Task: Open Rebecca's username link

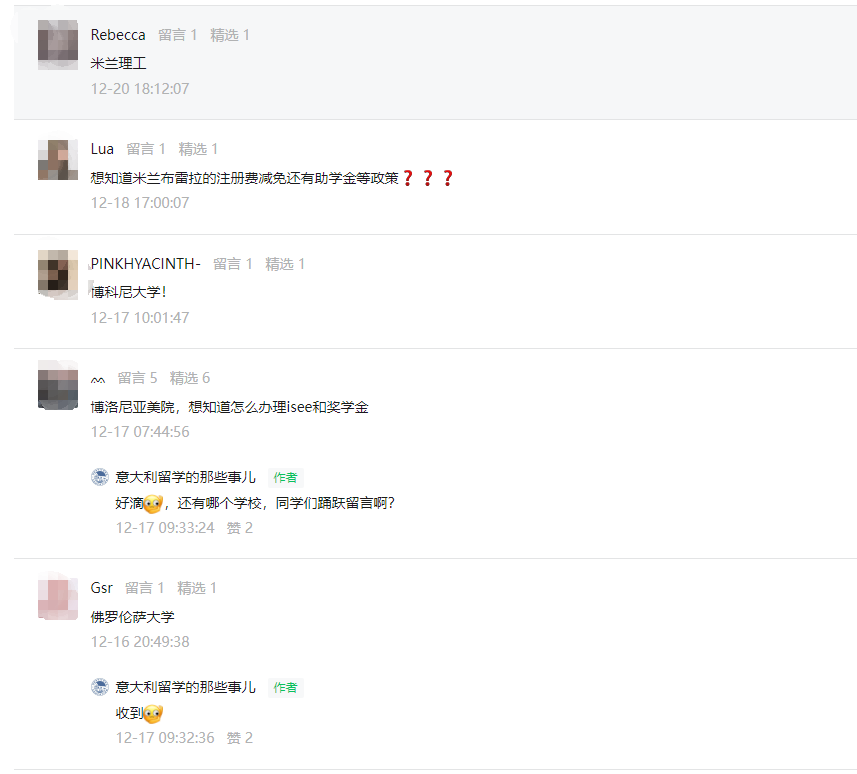Action: [118, 35]
